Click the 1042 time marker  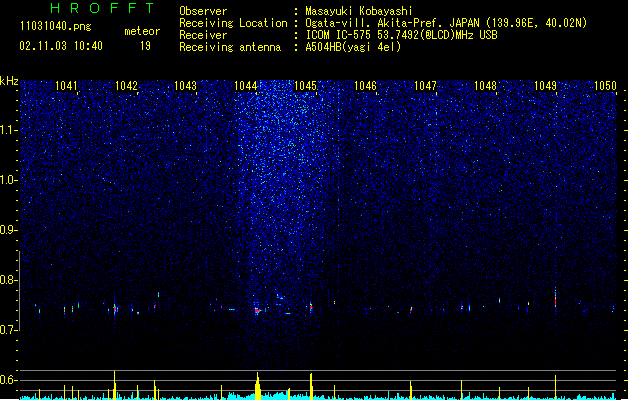(x=126, y=86)
